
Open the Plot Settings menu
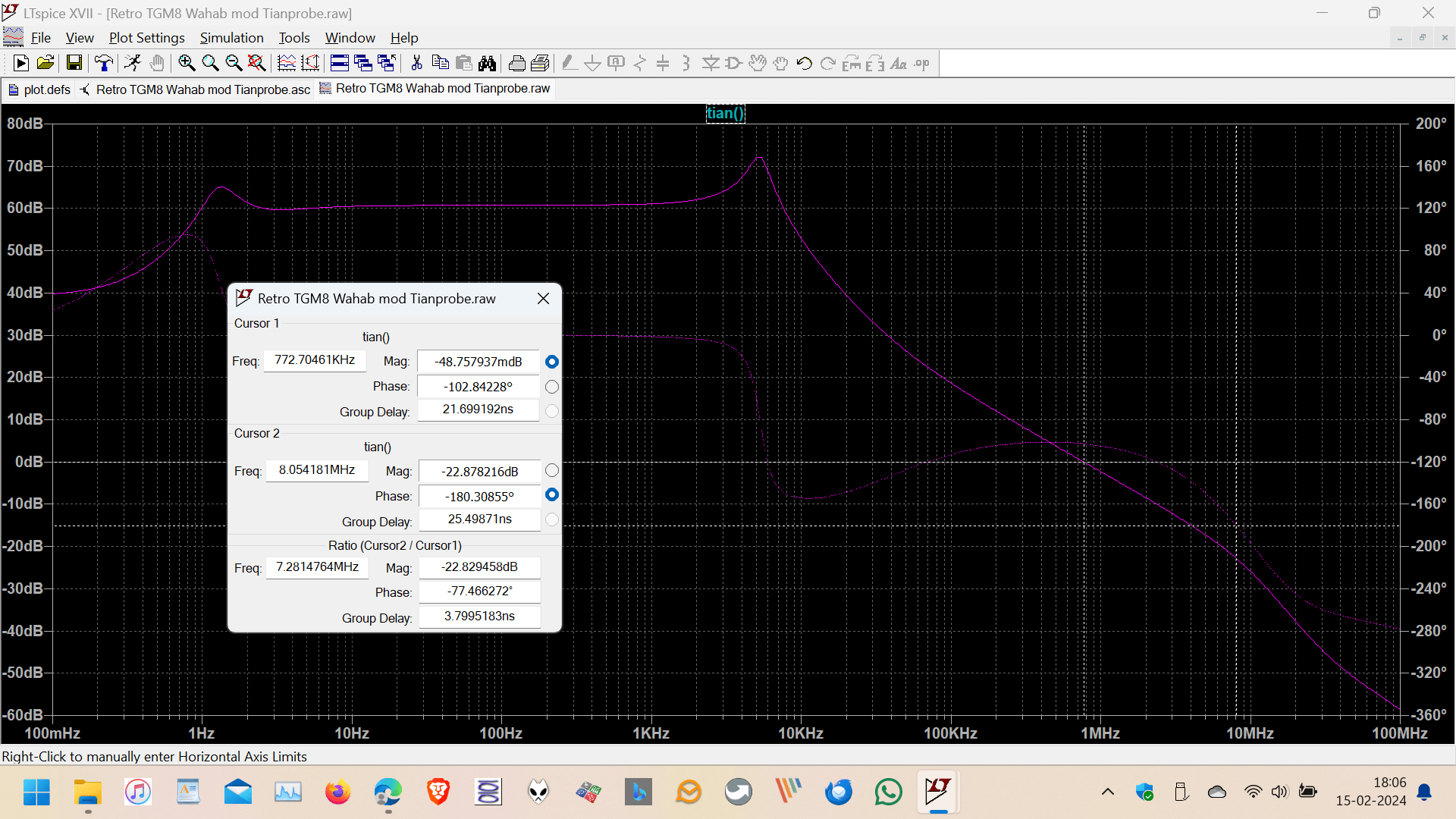pos(146,38)
